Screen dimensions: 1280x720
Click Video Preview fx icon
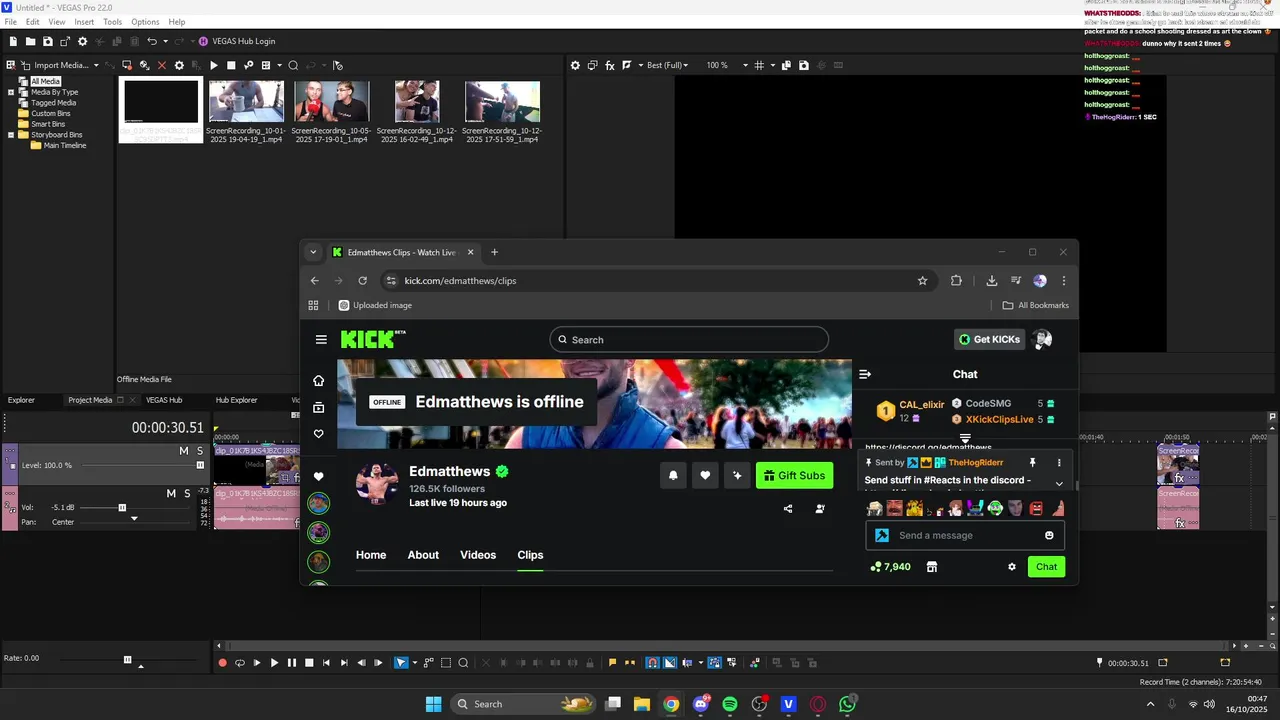tap(610, 65)
